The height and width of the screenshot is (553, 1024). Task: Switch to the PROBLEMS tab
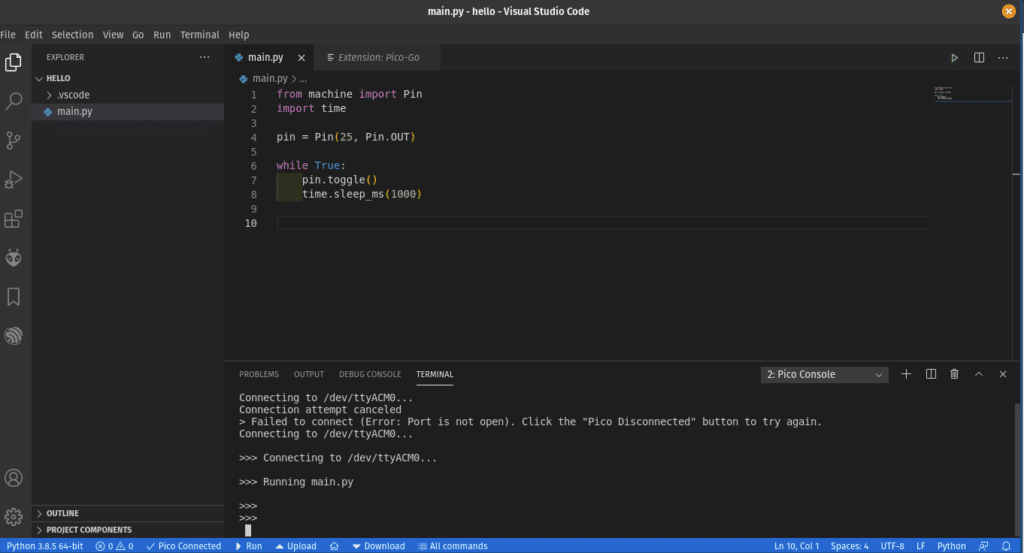(258, 374)
